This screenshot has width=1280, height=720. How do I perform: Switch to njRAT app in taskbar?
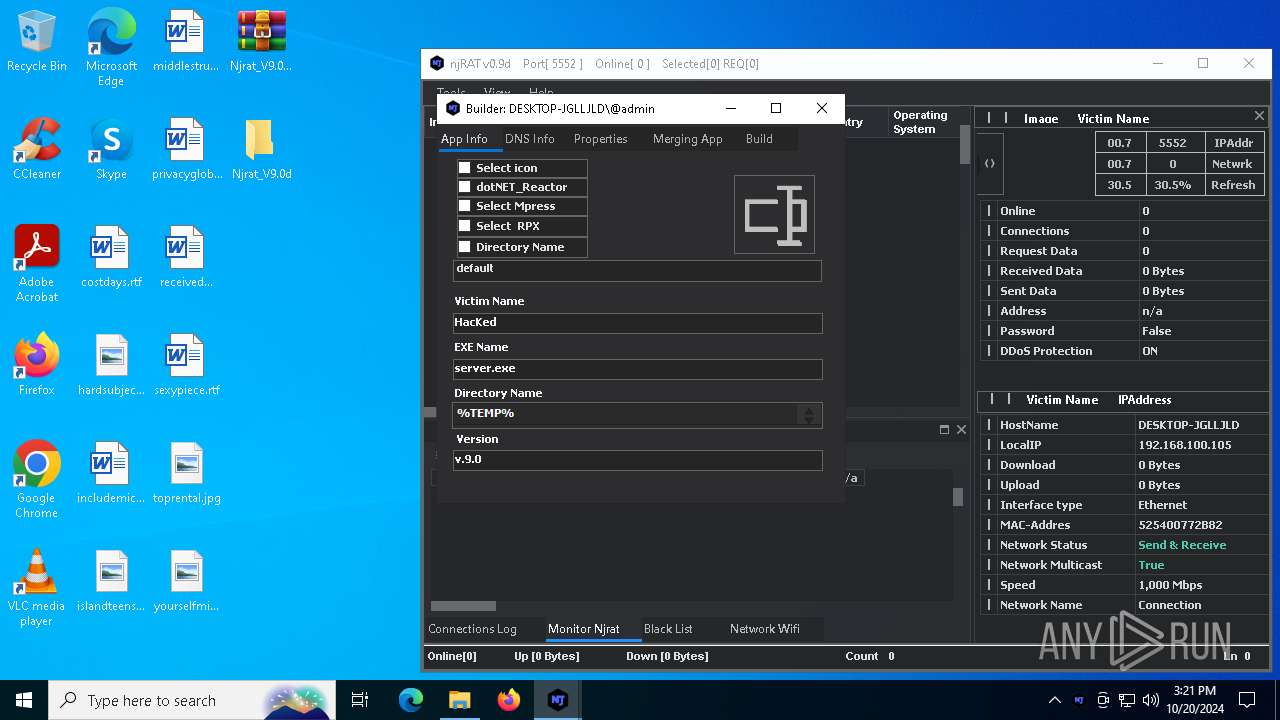pyautogui.click(x=558, y=700)
